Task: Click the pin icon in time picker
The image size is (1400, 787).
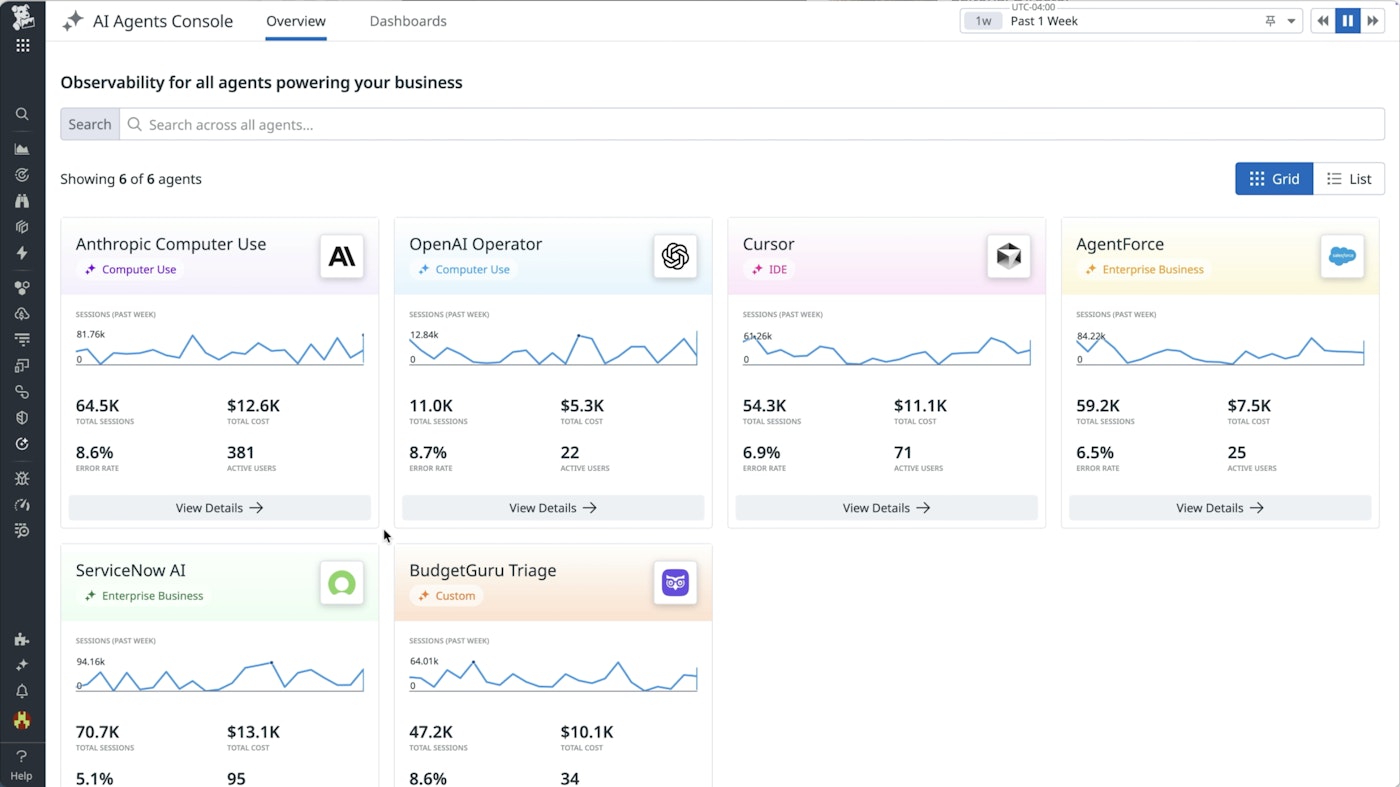Action: coord(1270,21)
